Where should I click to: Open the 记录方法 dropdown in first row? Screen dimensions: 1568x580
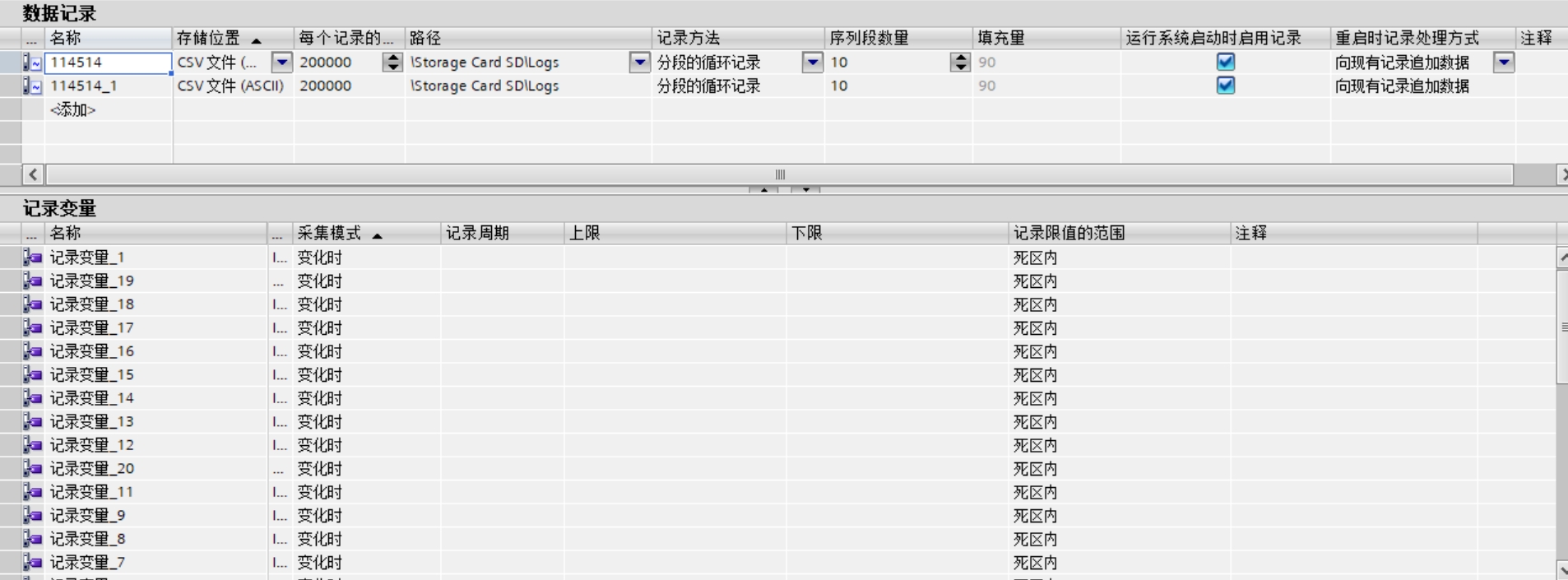tap(812, 62)
